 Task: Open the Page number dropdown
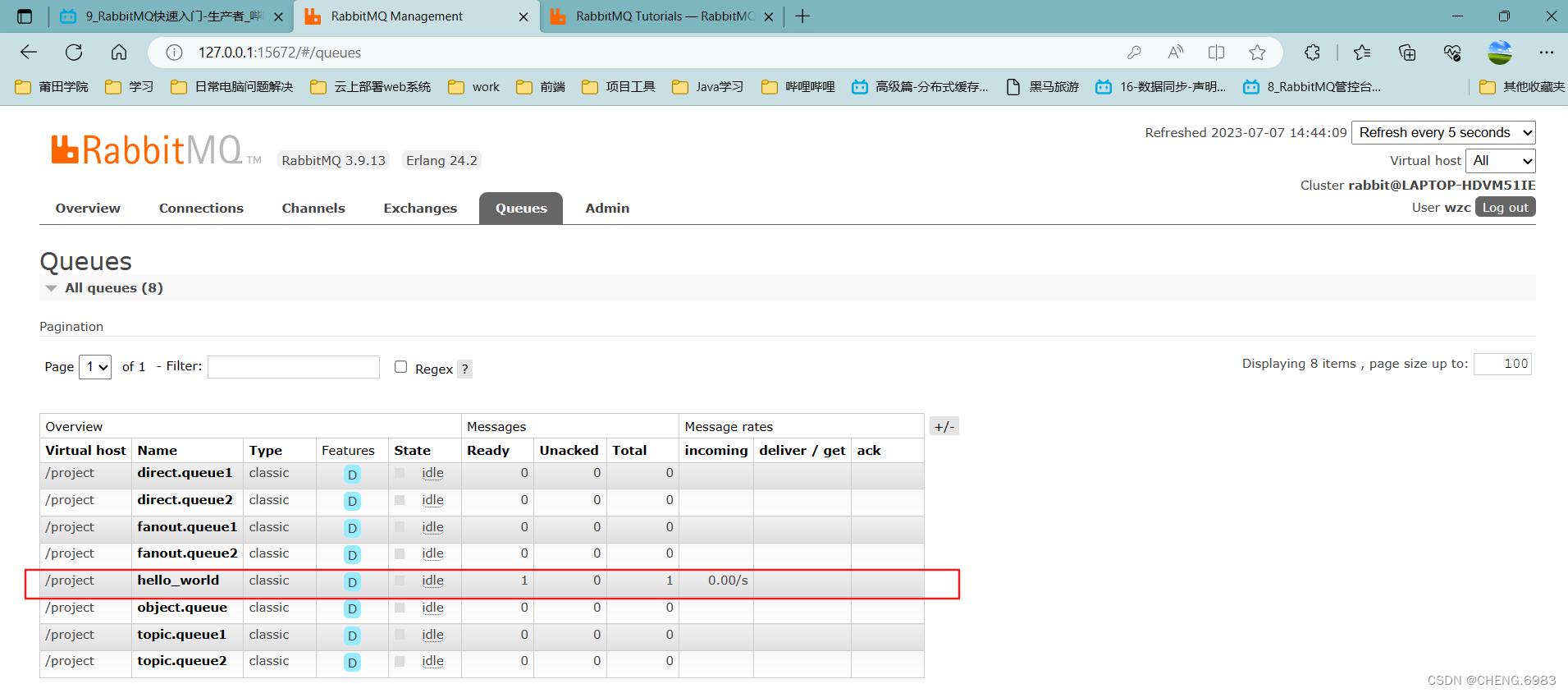[x=95, y=367]
